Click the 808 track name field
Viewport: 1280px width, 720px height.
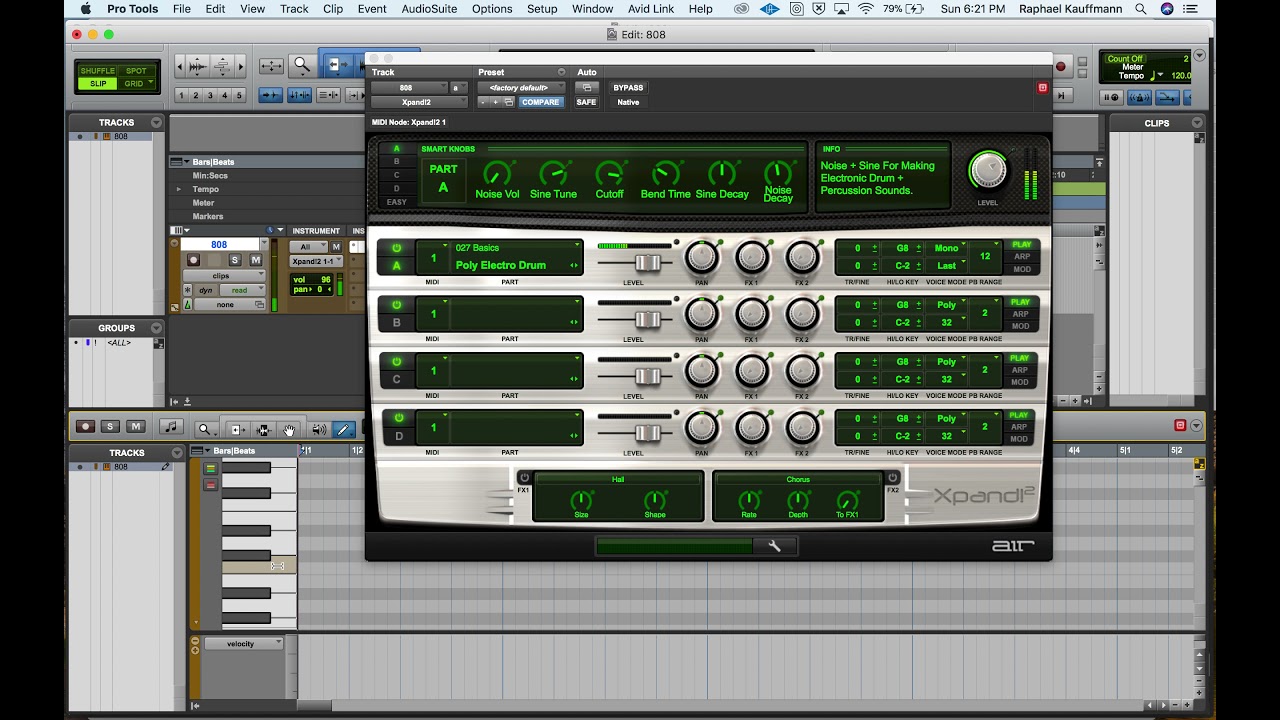[x=219, y=244]
